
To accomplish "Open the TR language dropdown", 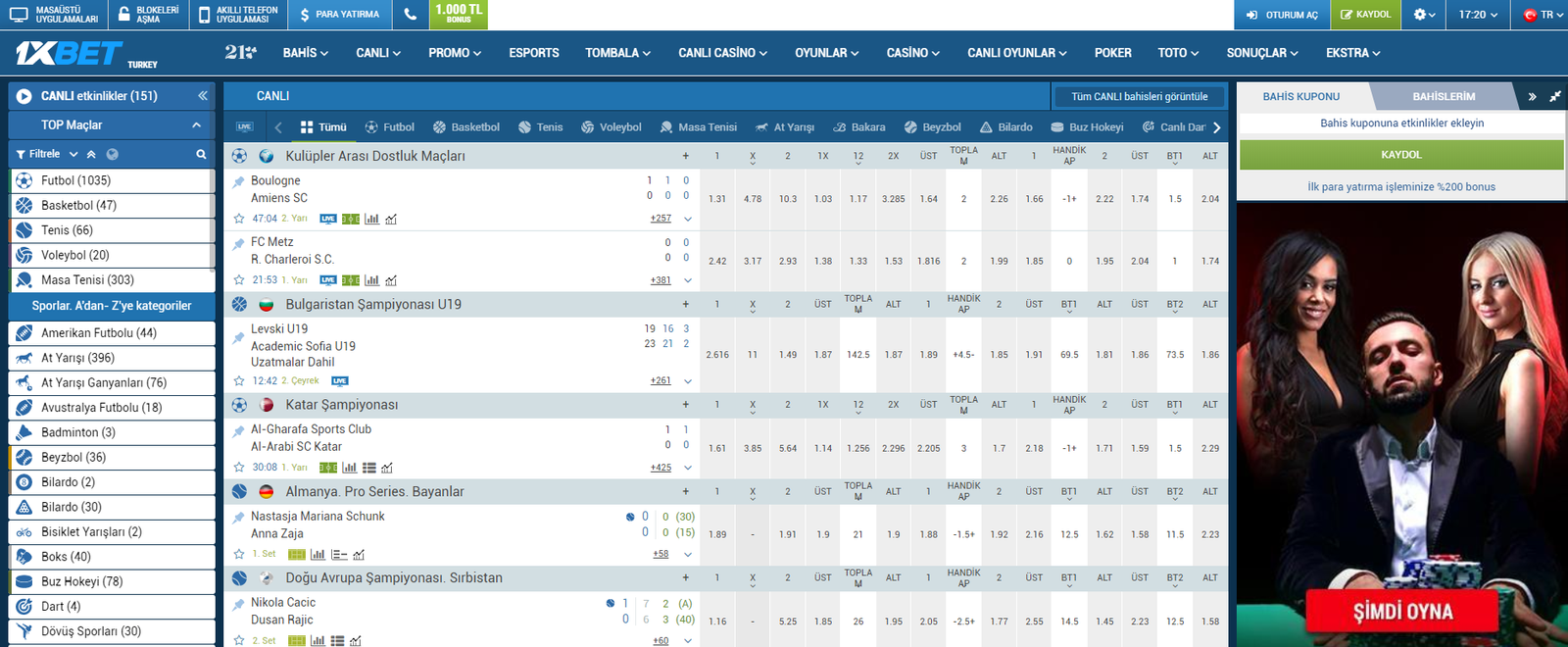I will [1544, 15].
